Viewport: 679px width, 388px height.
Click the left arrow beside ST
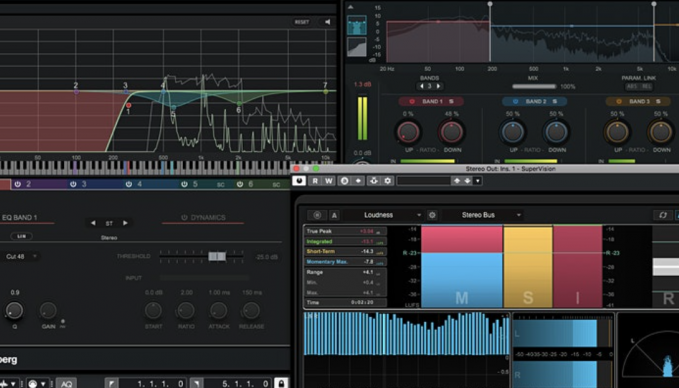93,223
